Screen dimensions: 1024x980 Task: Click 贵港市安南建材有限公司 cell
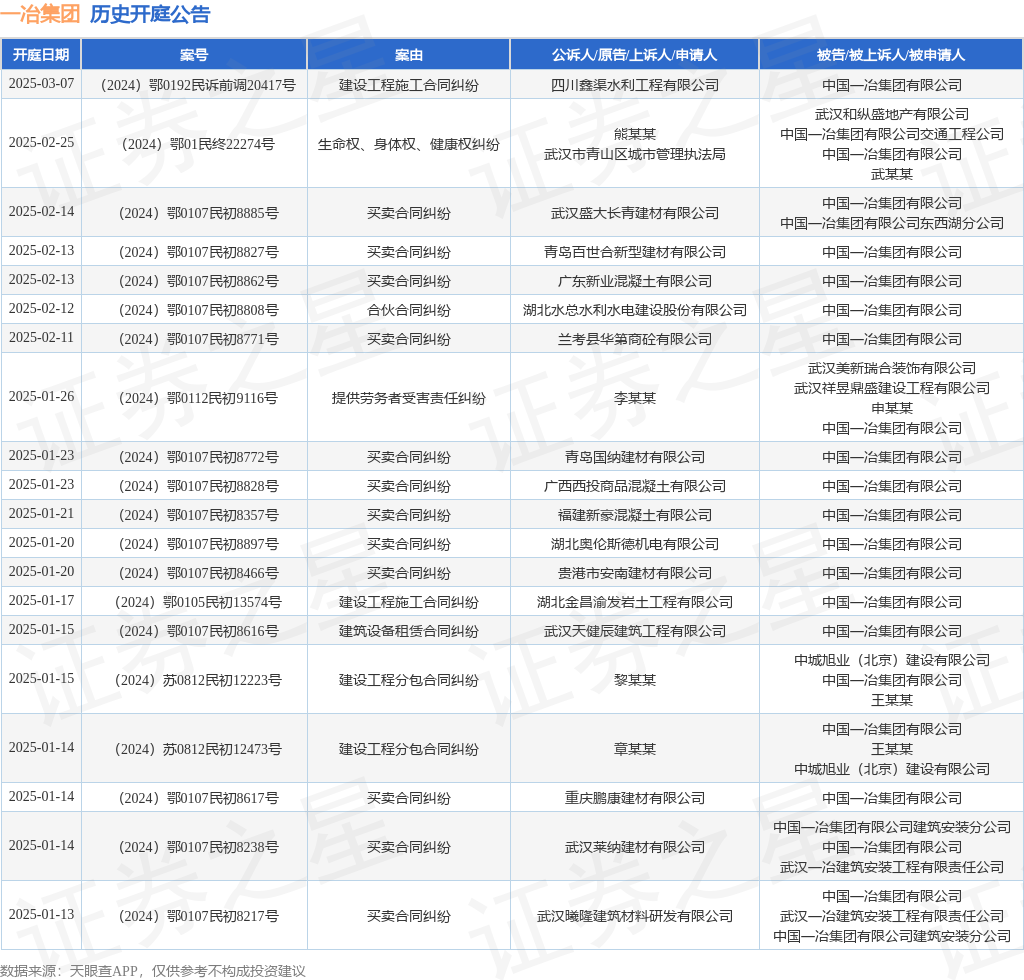click(634, 573)
